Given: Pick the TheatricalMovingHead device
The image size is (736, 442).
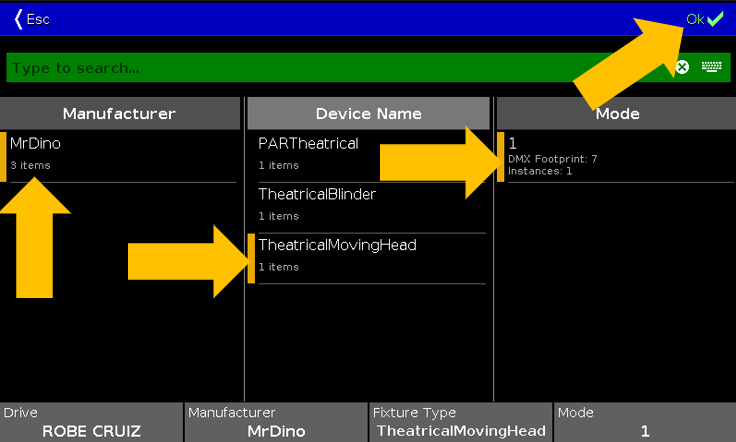Looking at the screenshot, I should (368, 256).
